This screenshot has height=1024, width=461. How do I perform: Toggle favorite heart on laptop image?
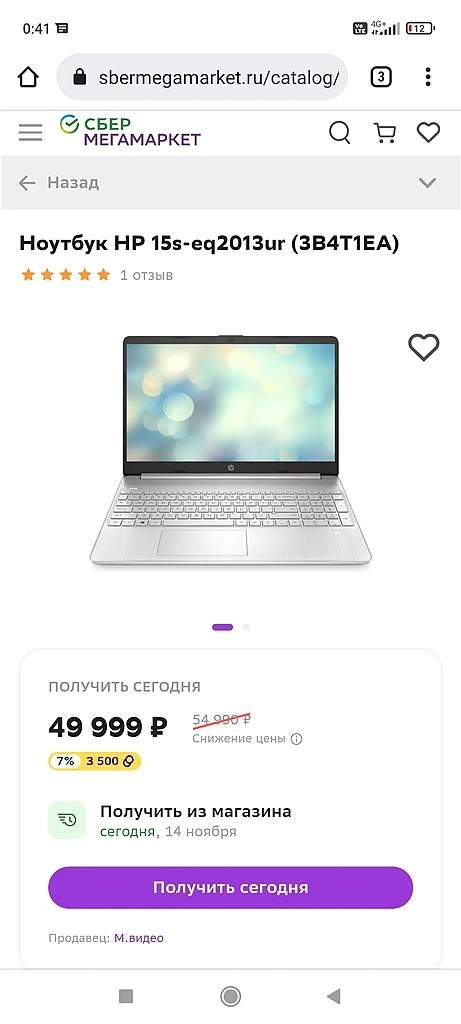(424, 347)
